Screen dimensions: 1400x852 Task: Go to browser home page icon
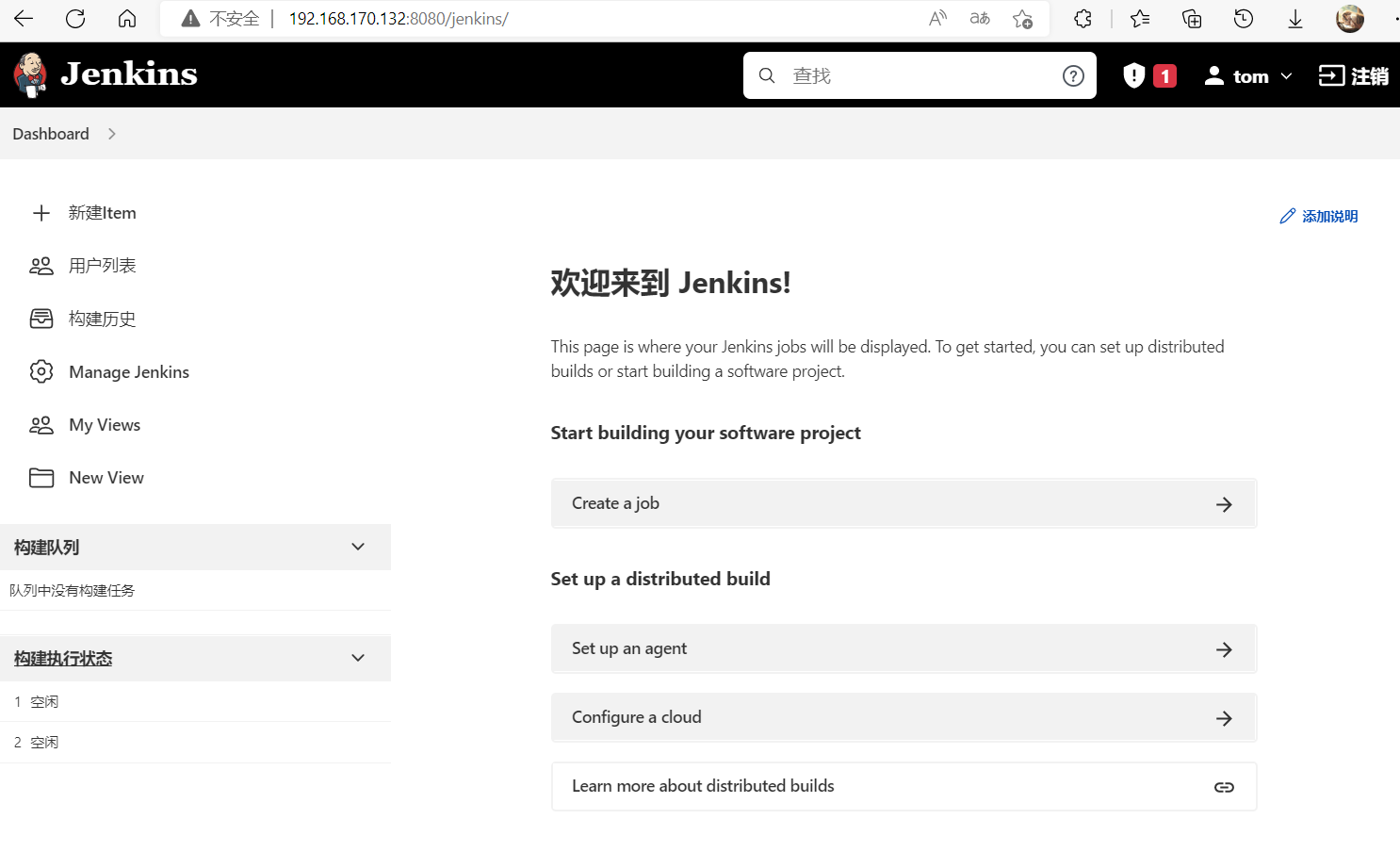click(x=127, y=19)
